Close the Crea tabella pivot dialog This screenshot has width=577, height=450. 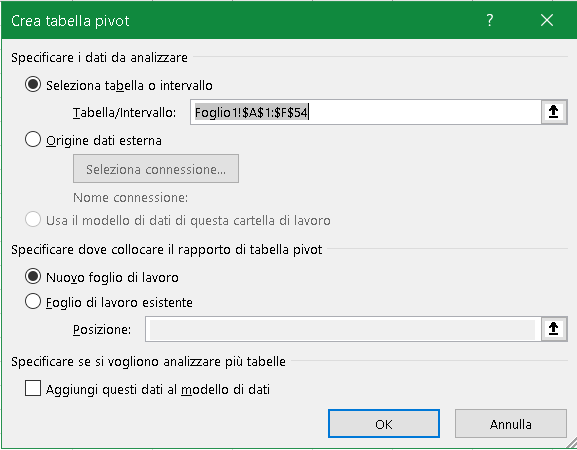point(547,20)
